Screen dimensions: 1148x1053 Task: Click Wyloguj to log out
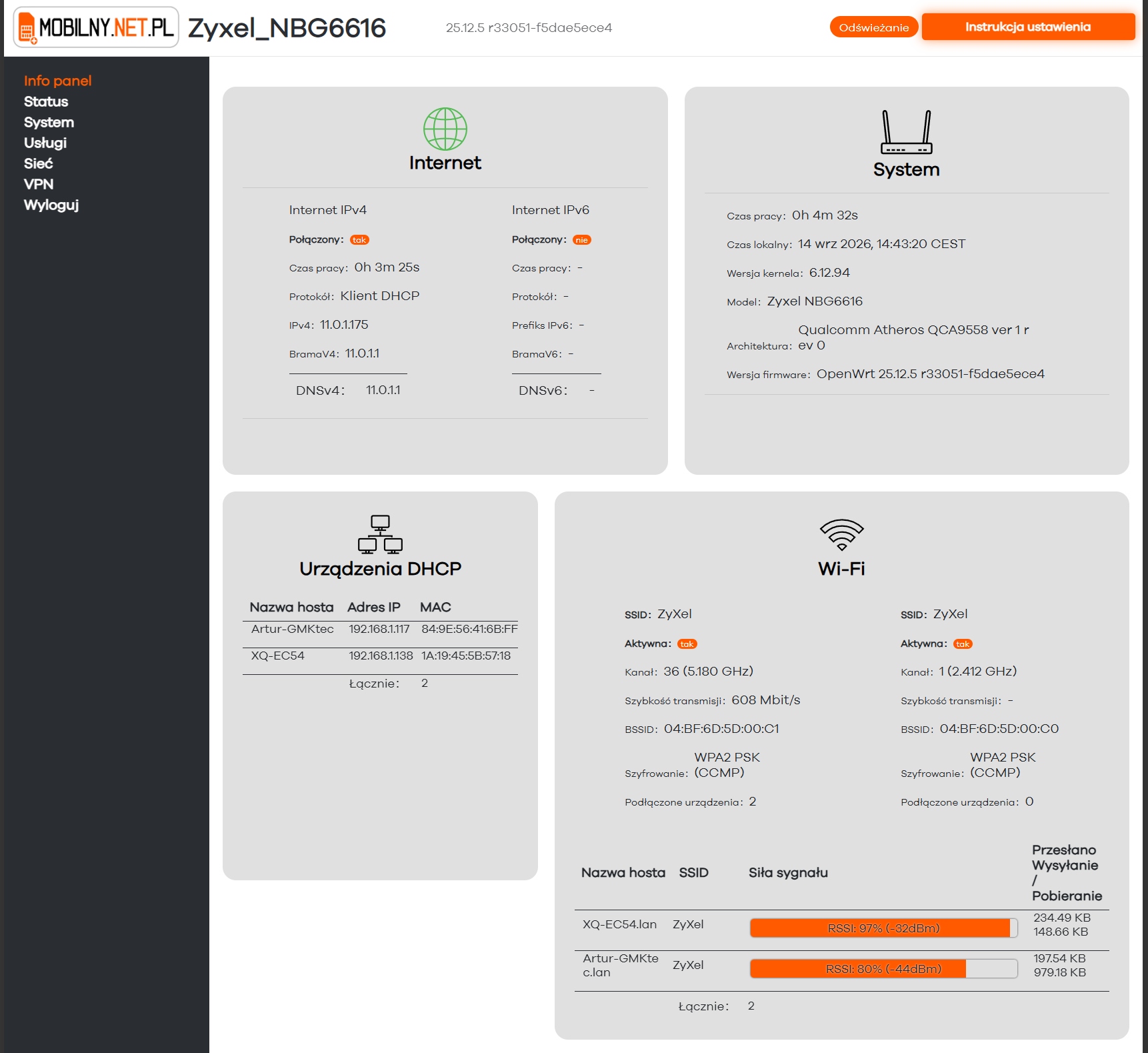click(x=51, y=205)
